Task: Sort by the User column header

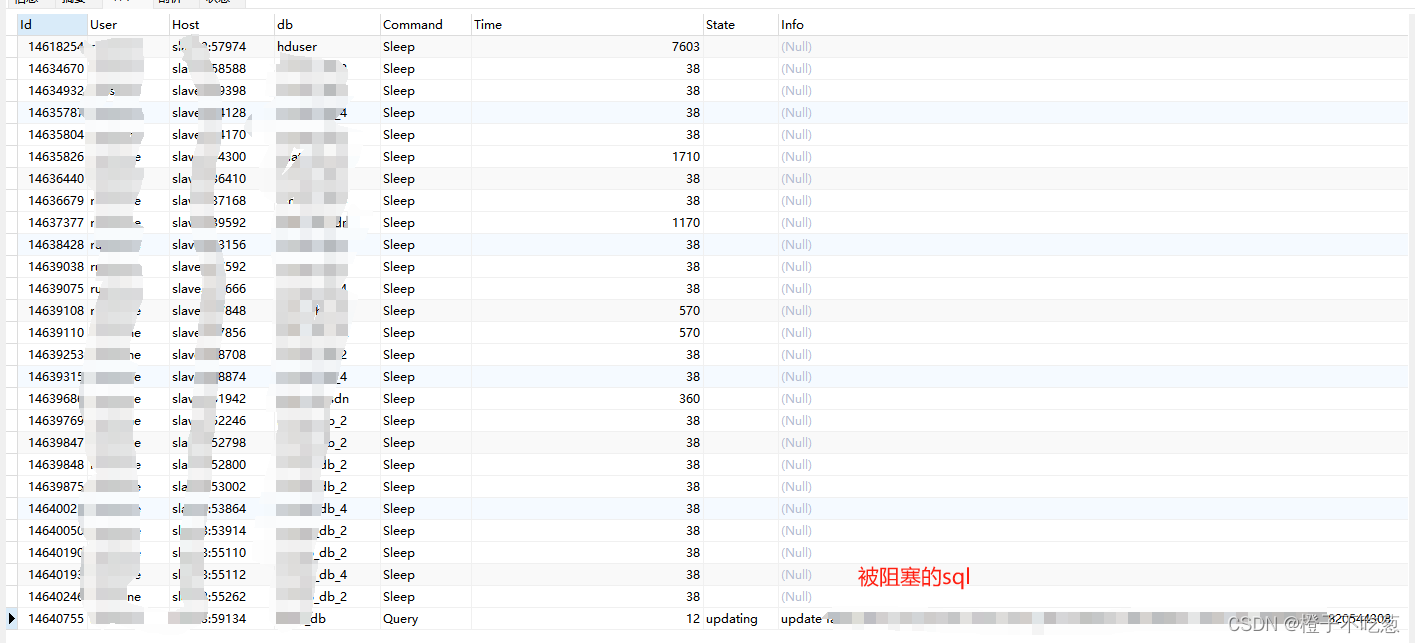Action: (128, 24)
